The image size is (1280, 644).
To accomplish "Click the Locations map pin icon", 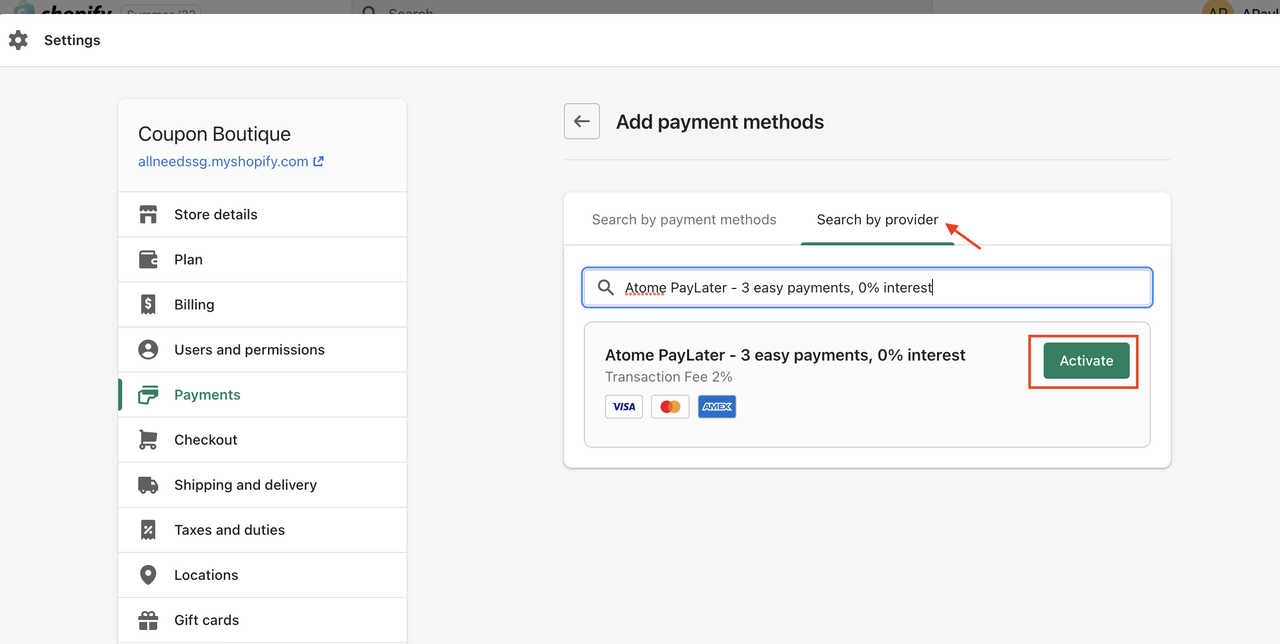I will [x=148, y=574].
